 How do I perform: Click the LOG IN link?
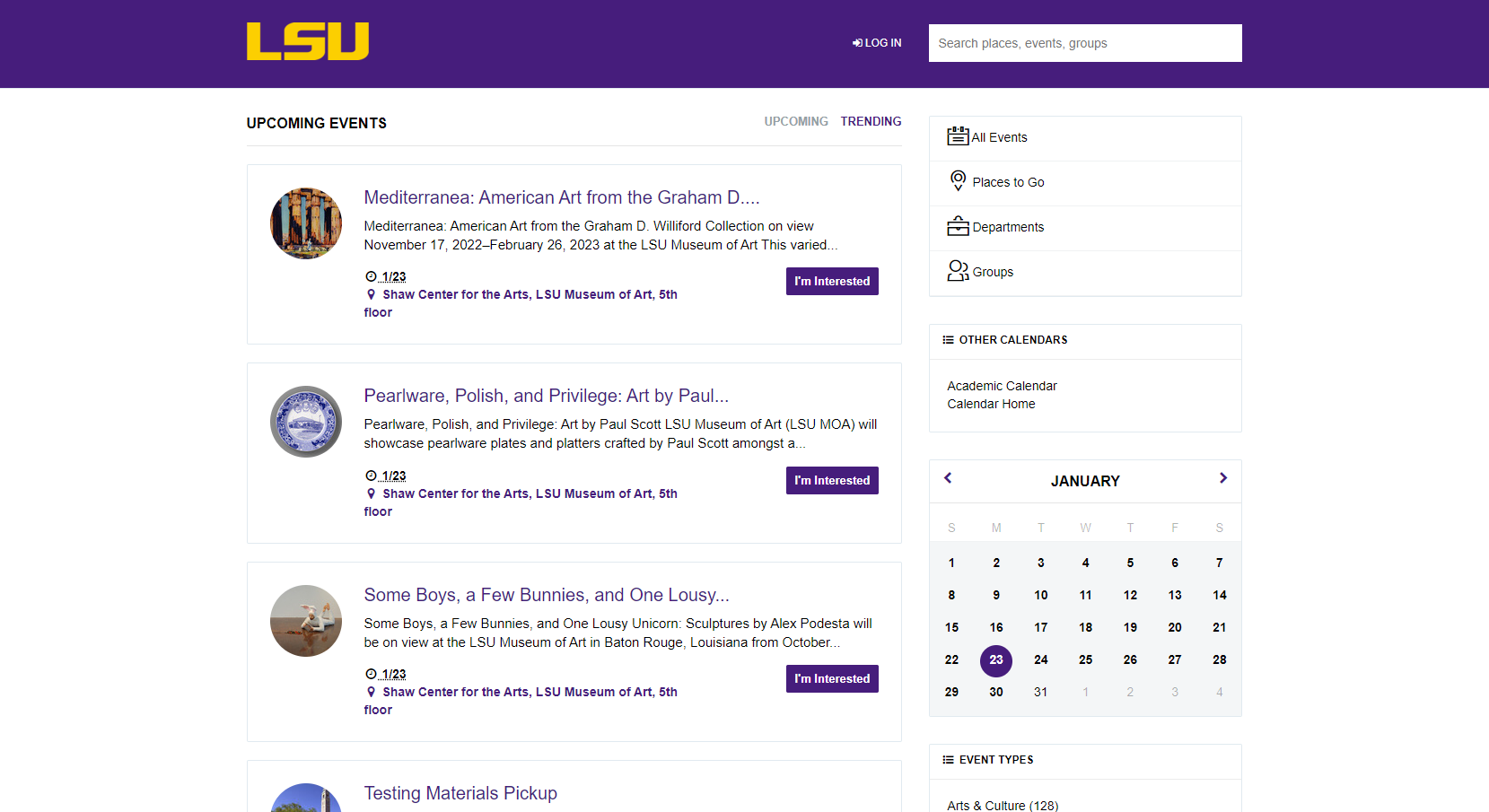(877, 43)
